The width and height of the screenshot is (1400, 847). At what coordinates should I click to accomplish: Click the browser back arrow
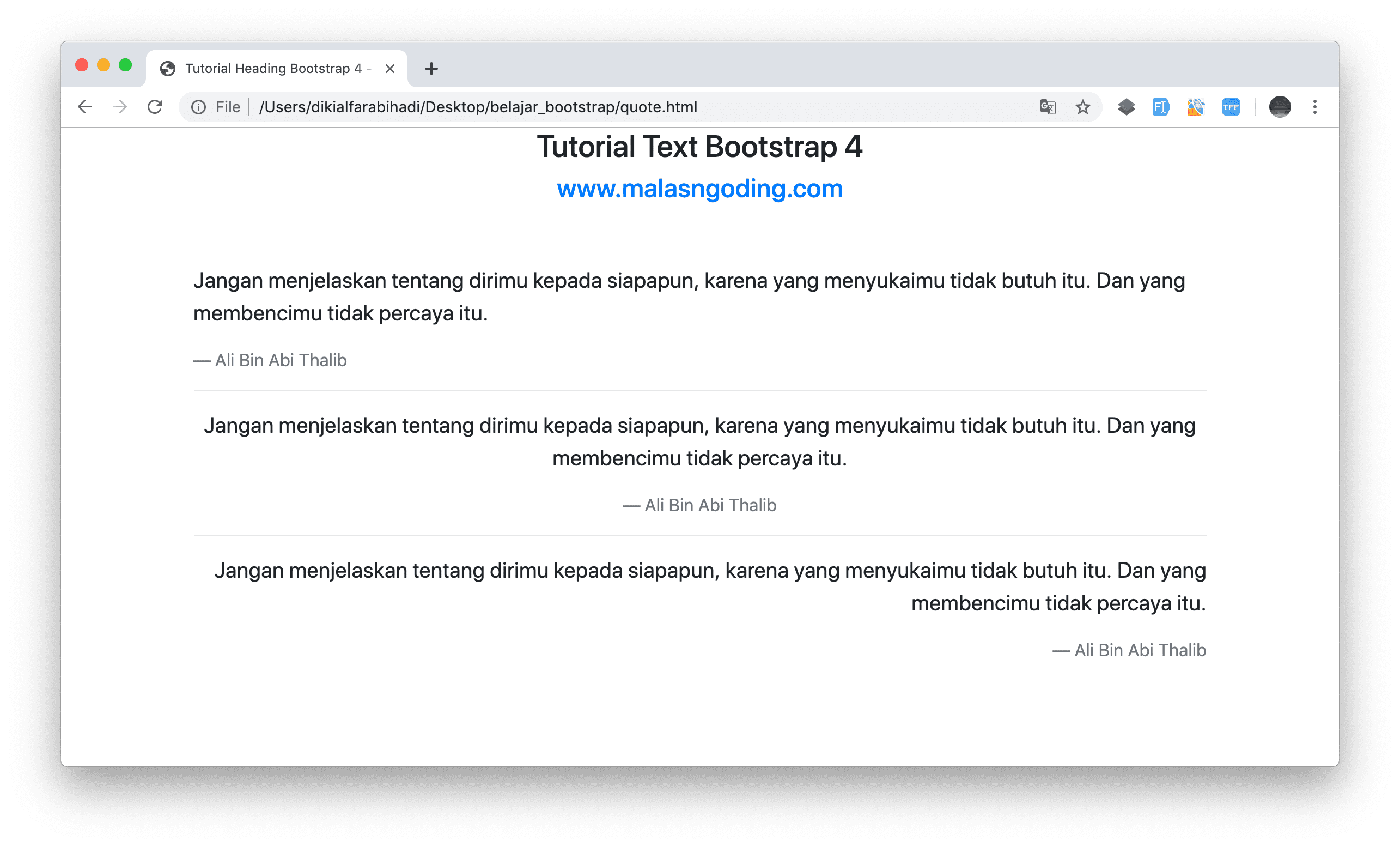tap(84, 107)
